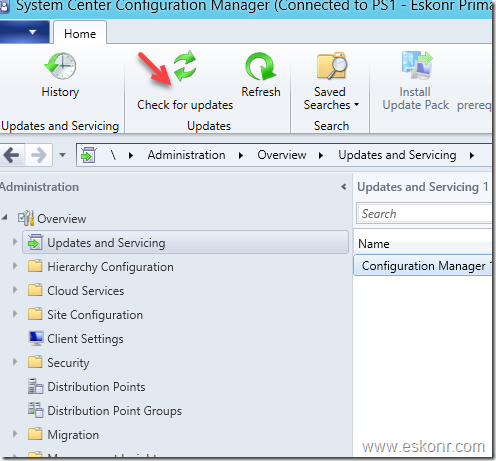Expand the Hierarchy Configuration tree node

pos(15,266)
